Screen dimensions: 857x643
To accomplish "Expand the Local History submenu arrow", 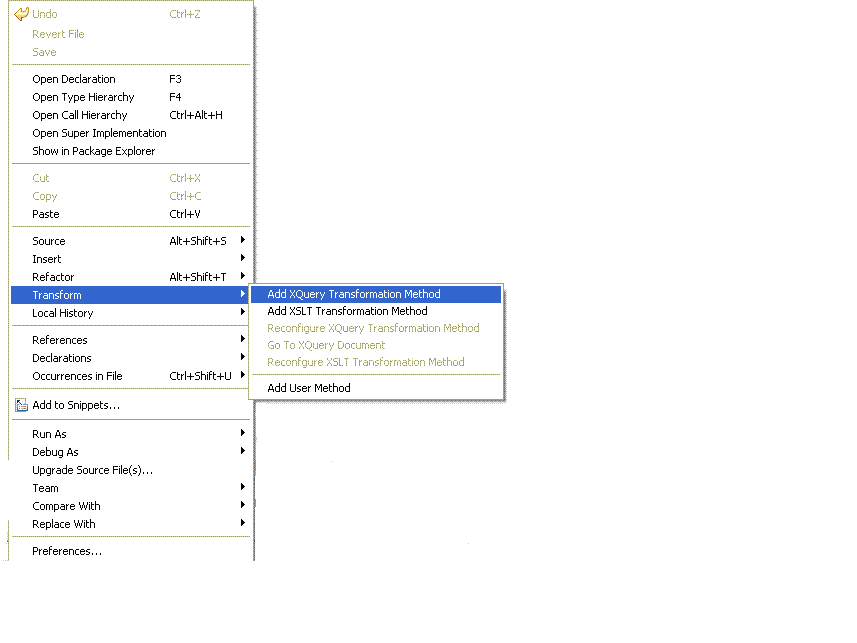I will (x=243, y=312).
